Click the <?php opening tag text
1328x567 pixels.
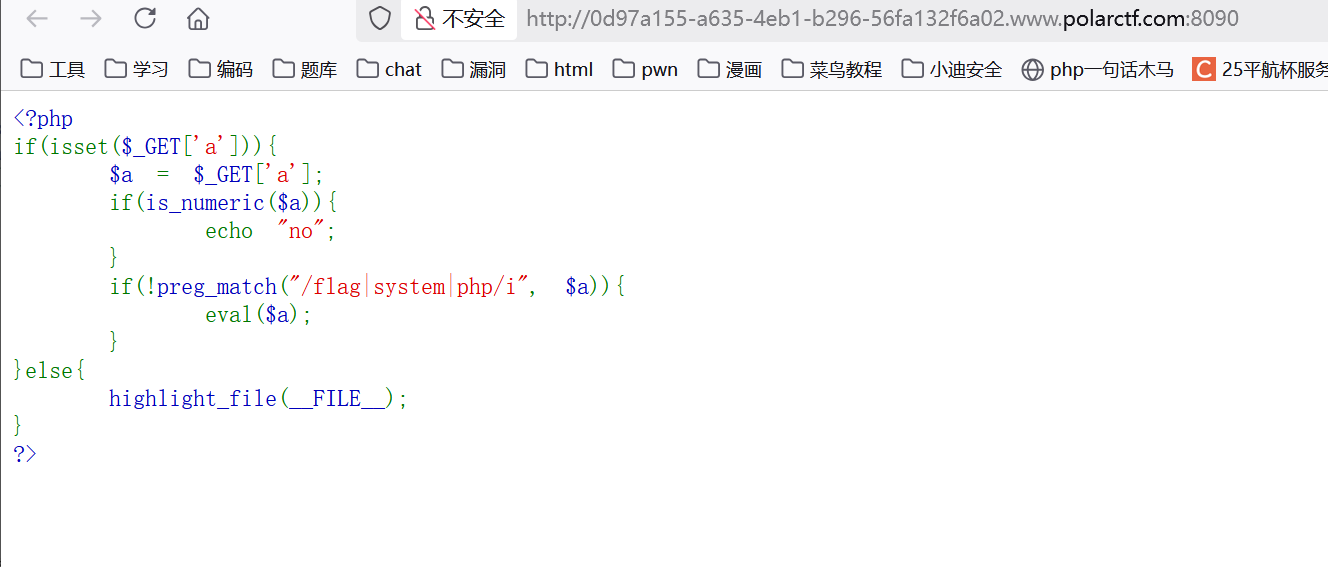[x=43, y=119]
